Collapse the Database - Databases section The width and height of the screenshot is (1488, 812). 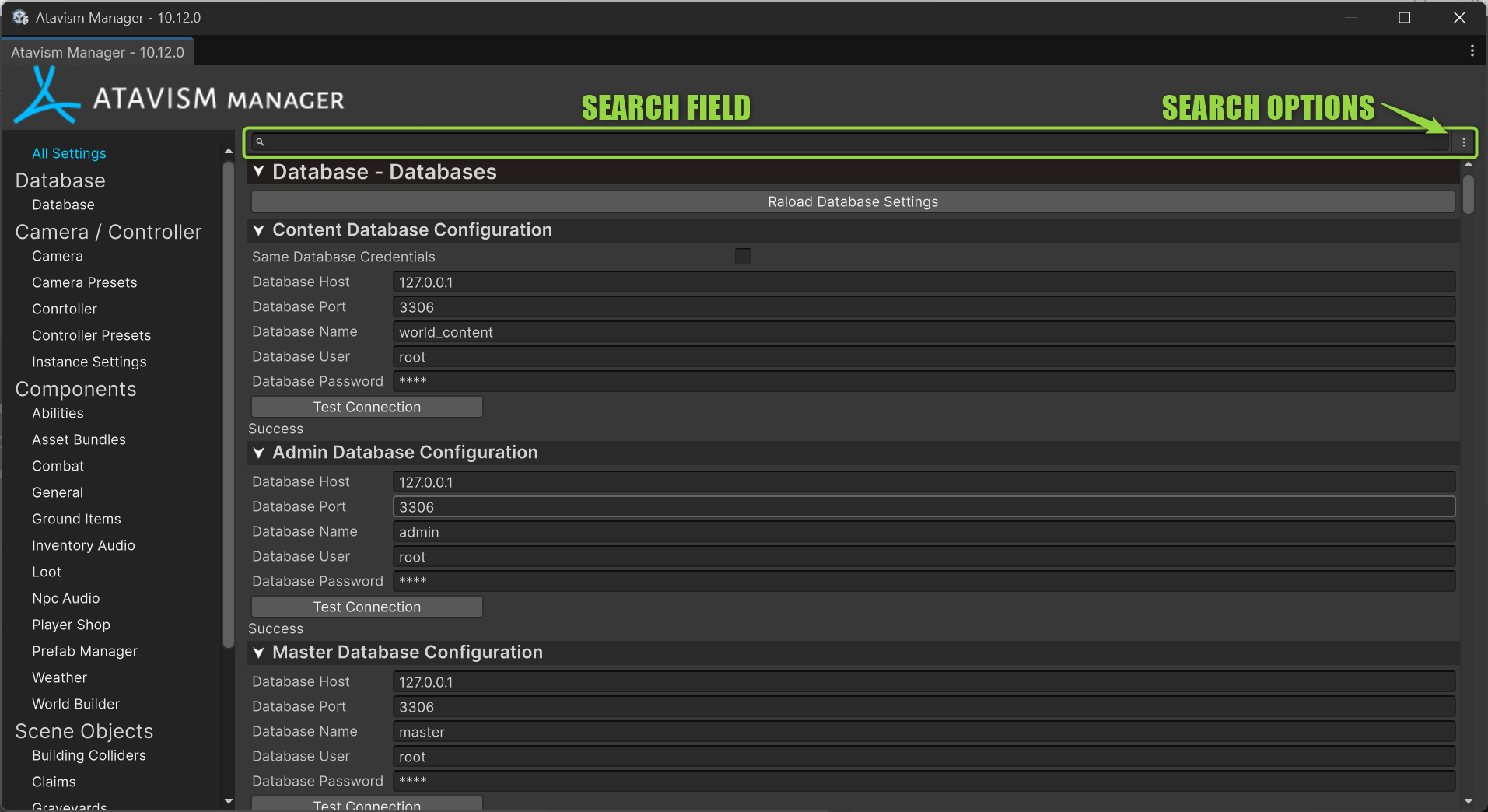[259, 171]
